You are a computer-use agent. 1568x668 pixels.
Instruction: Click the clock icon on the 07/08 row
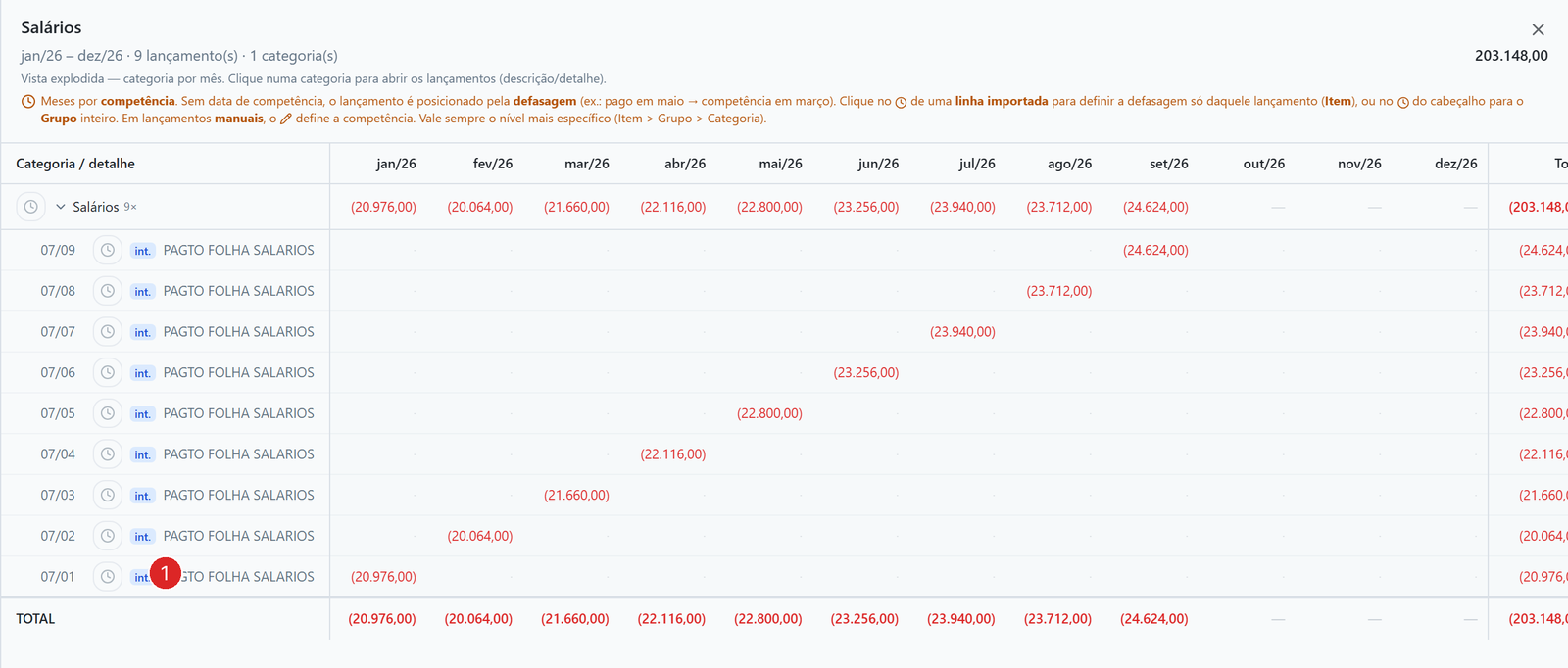[x=108, y=291]
